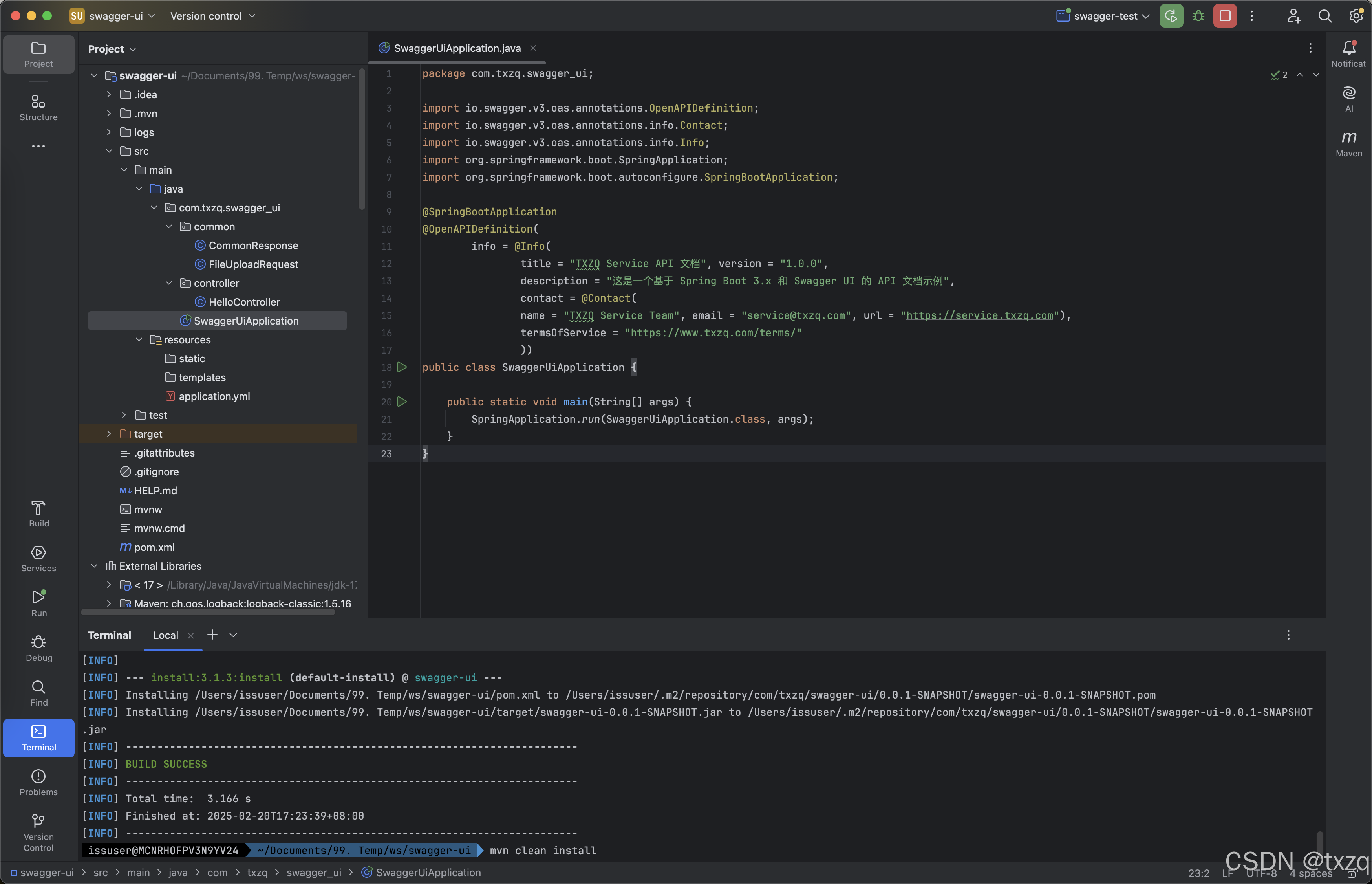Open the Maven tool window
The height and width of the screenshot is (884, 1372).
tap(1348, 143)
